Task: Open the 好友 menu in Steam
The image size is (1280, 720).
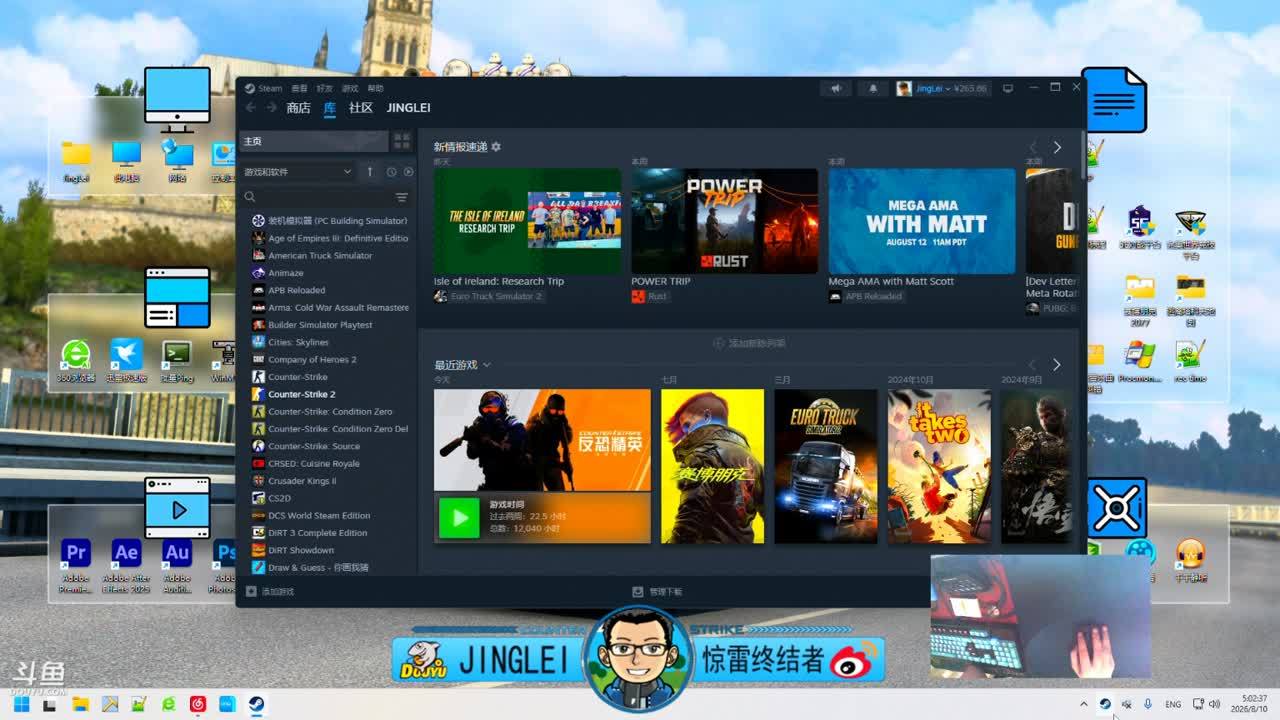Action: pyautogui.click(x=325, y=88)
